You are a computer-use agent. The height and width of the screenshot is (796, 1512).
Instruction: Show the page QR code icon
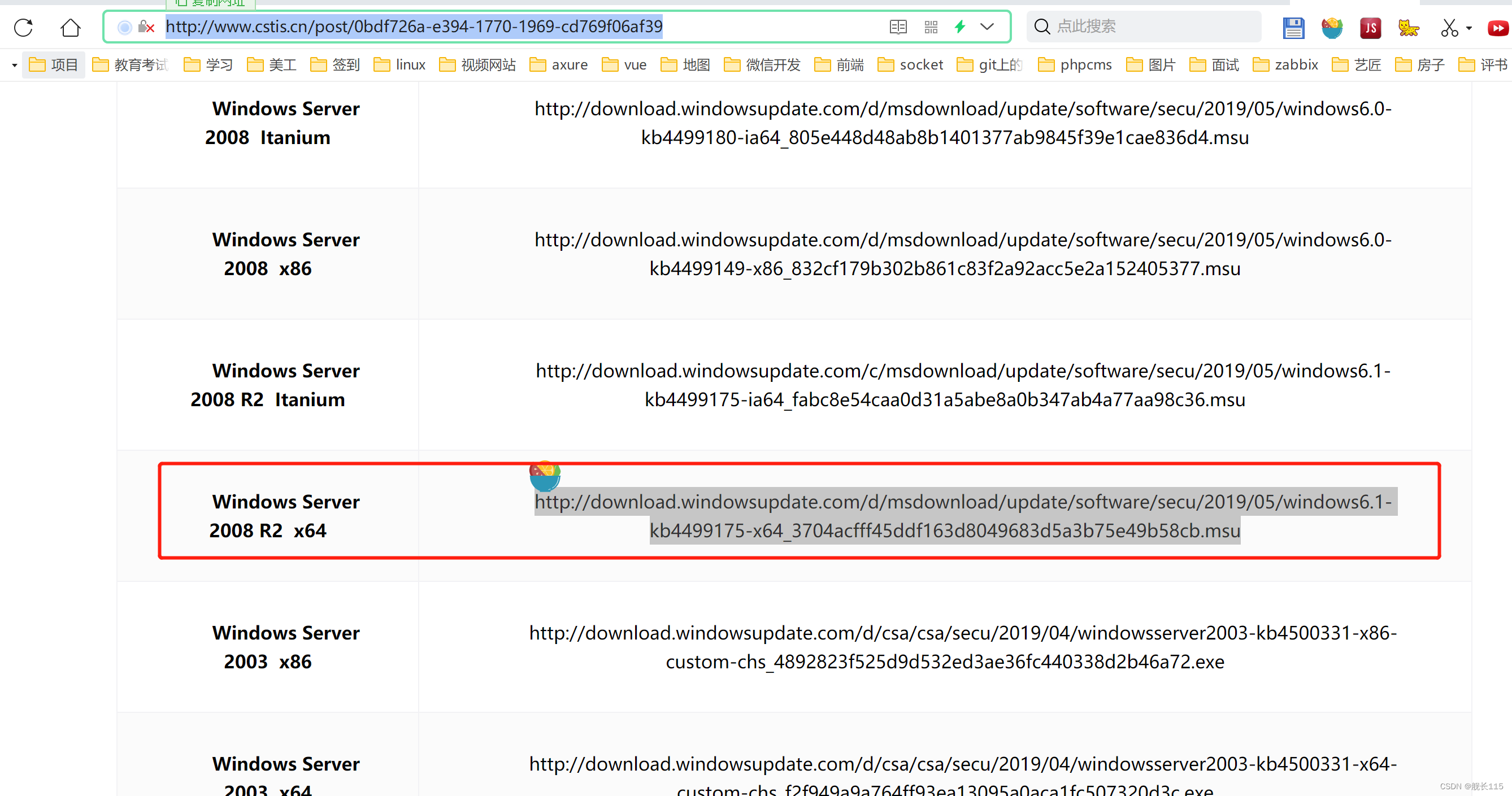point(931,27)
